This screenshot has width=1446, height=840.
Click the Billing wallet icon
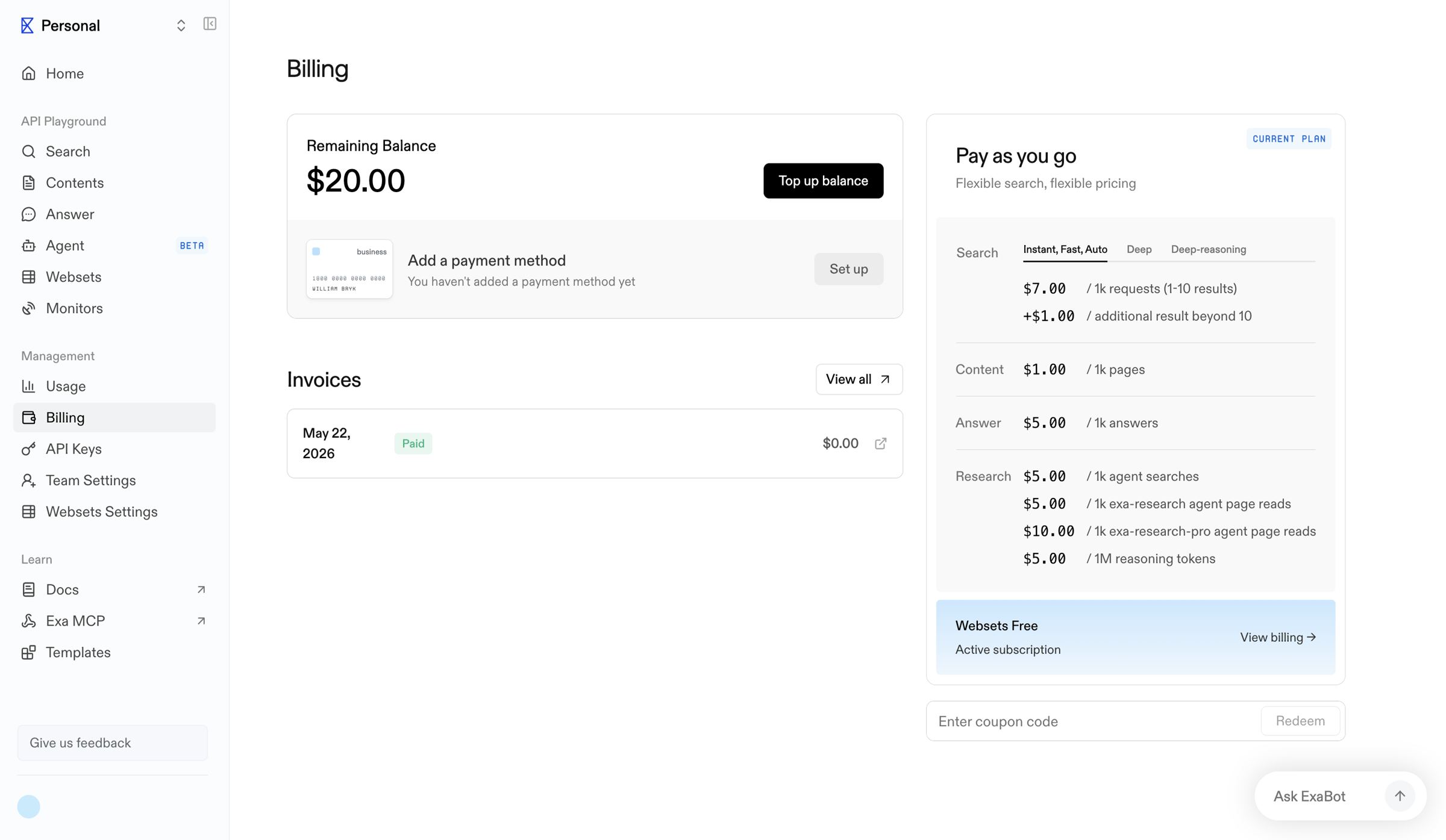pos(29,417)
